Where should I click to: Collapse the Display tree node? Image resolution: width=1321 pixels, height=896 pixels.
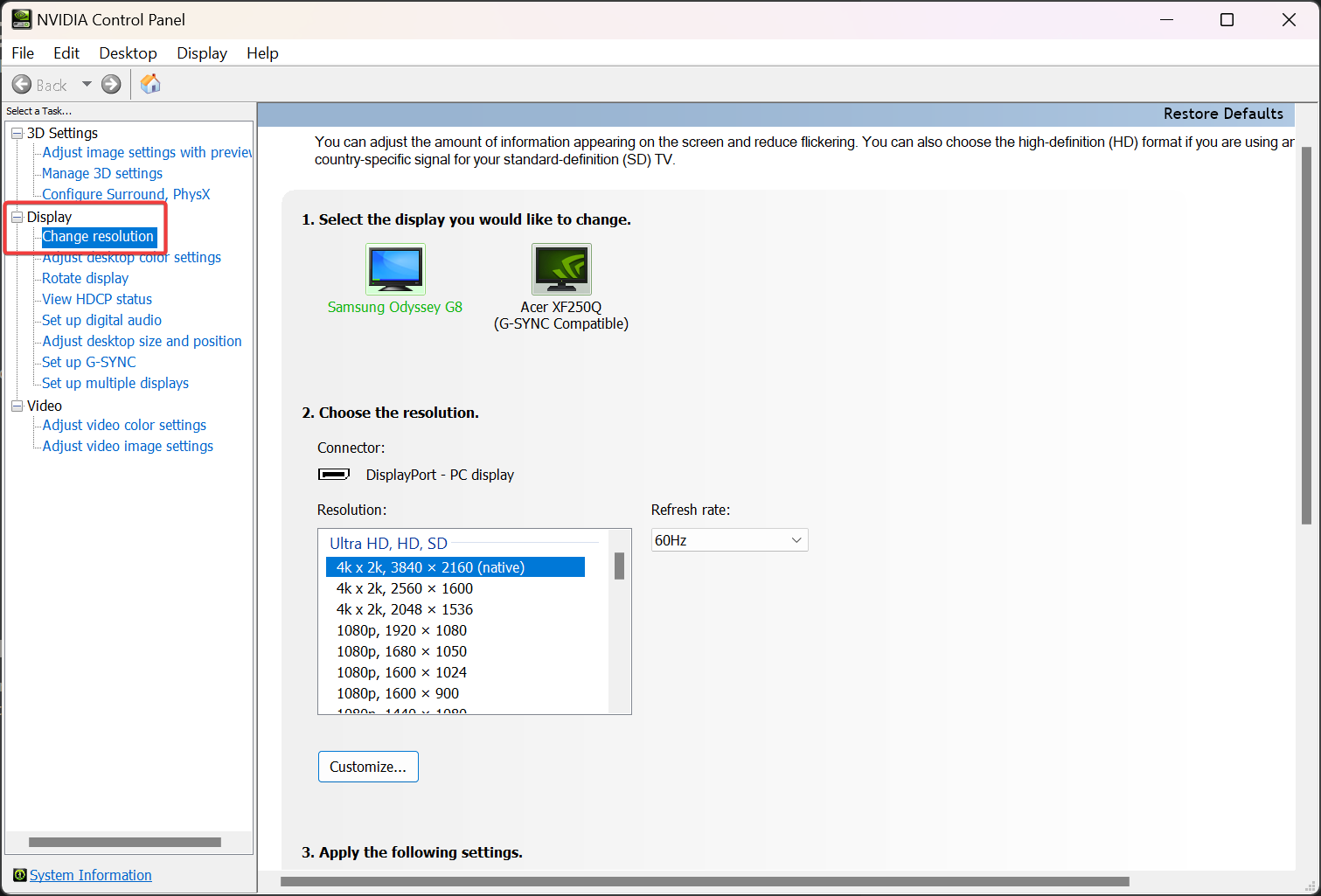tap(17, 217)
